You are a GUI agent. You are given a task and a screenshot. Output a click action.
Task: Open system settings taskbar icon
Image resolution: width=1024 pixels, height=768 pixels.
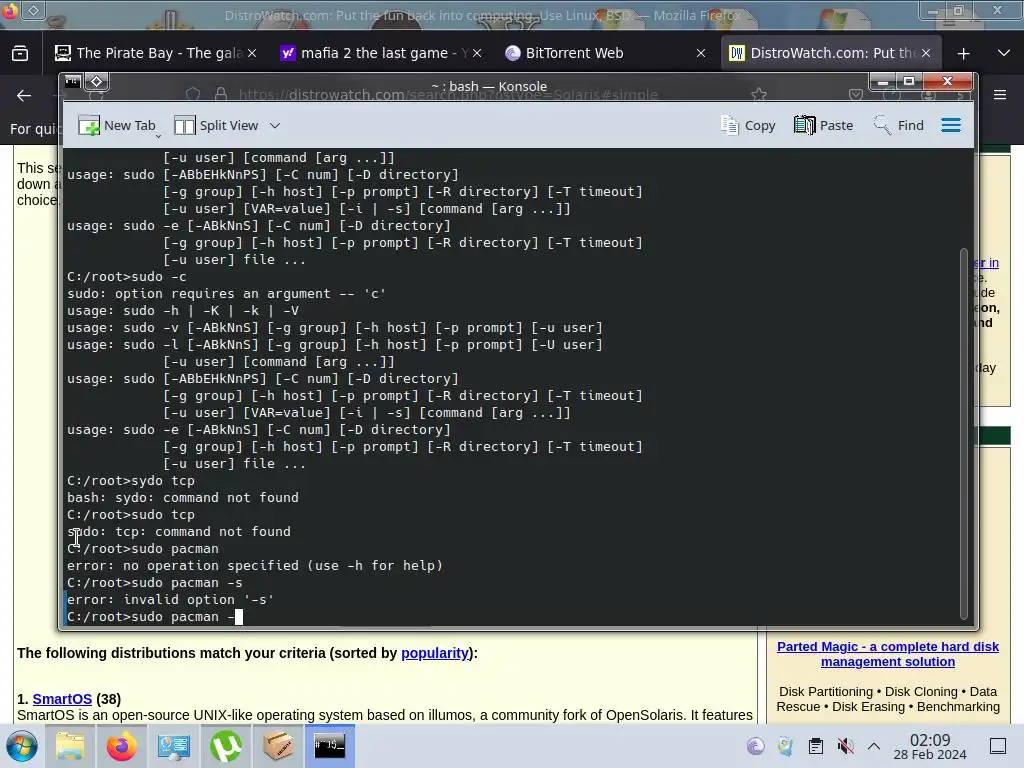click(174, 746)
